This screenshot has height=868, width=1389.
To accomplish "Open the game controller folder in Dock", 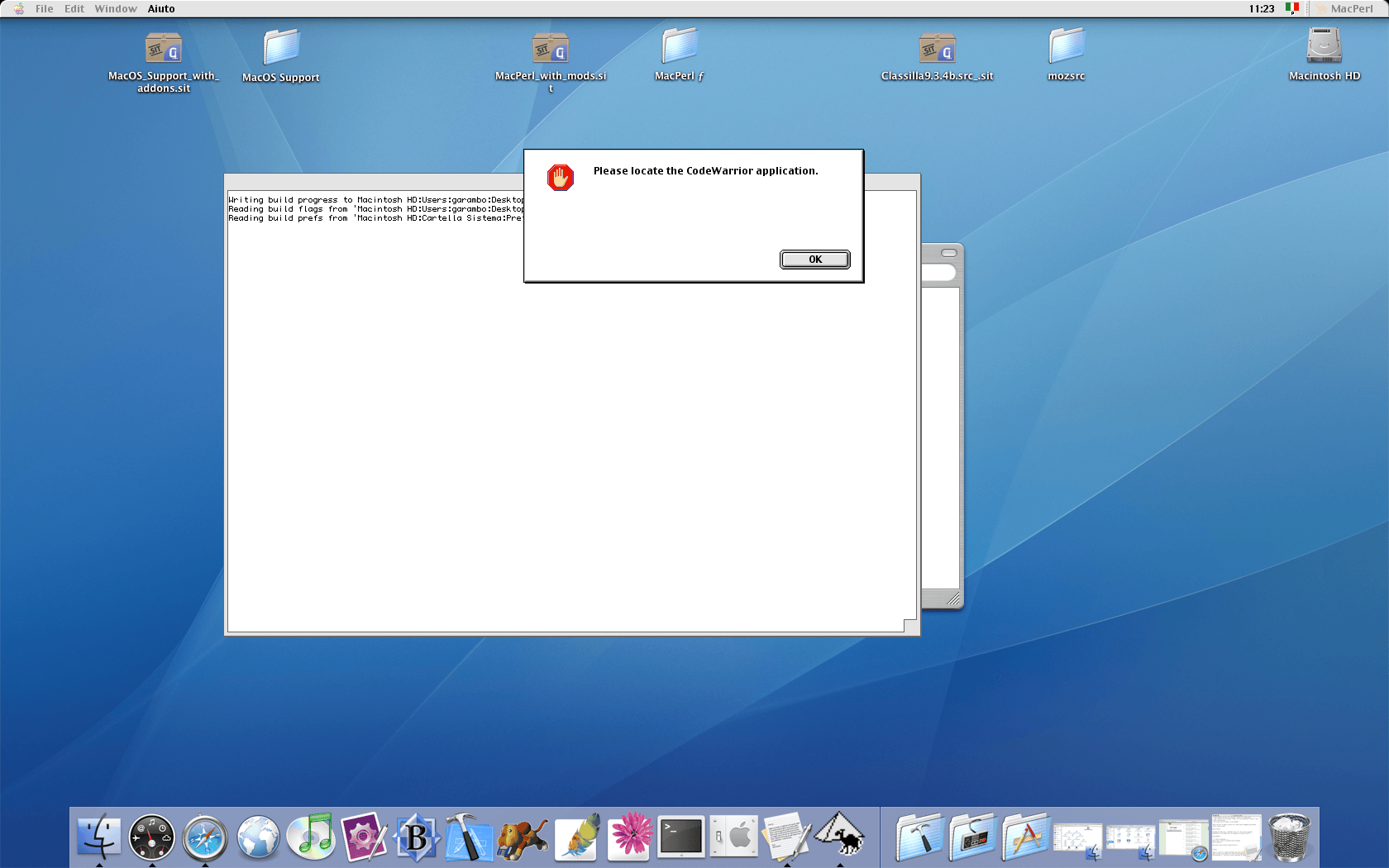I will tap(973, 837).
